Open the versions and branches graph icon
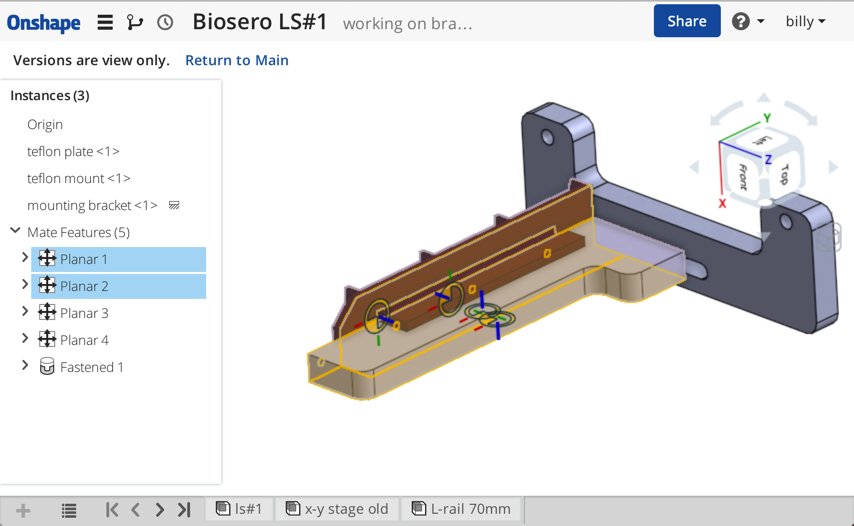The image size is (854, 526). tap(135, 22)
